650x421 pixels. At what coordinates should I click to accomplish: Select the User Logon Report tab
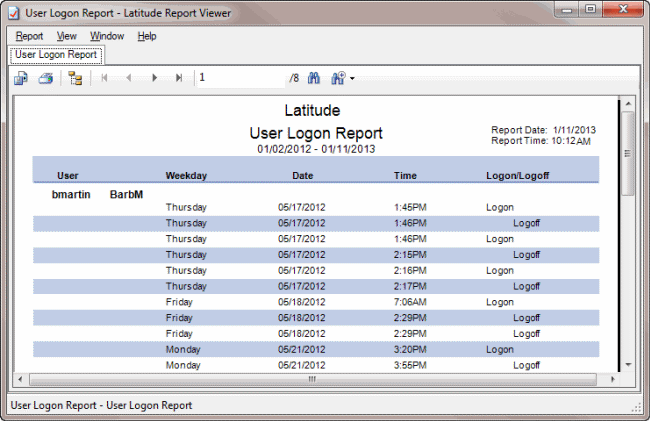click(x=56, y=54)
